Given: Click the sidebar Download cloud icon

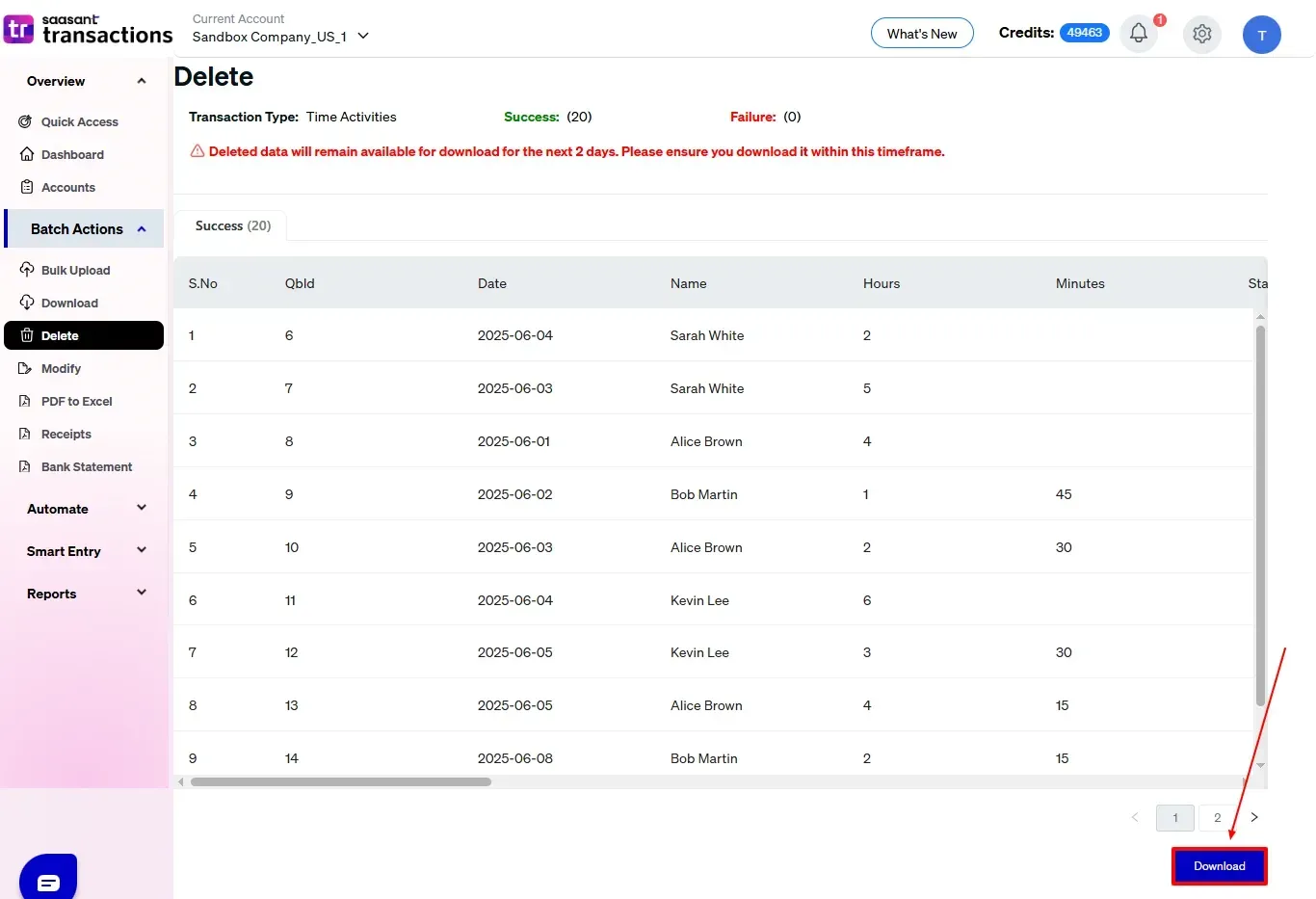Looking at the screenshot, I should [x=26, y=303].
